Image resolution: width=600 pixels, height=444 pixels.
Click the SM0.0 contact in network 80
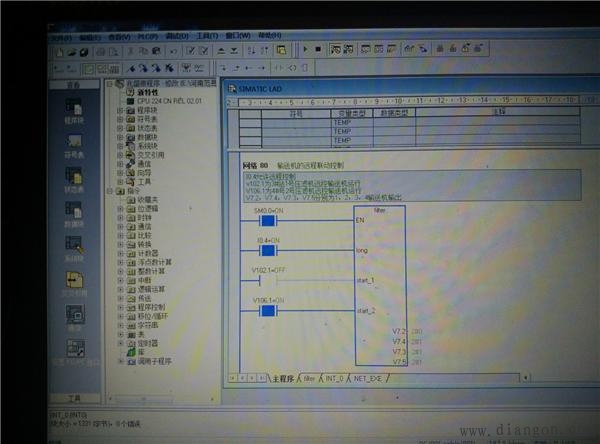pyautogui.click(x=268, y=220)
